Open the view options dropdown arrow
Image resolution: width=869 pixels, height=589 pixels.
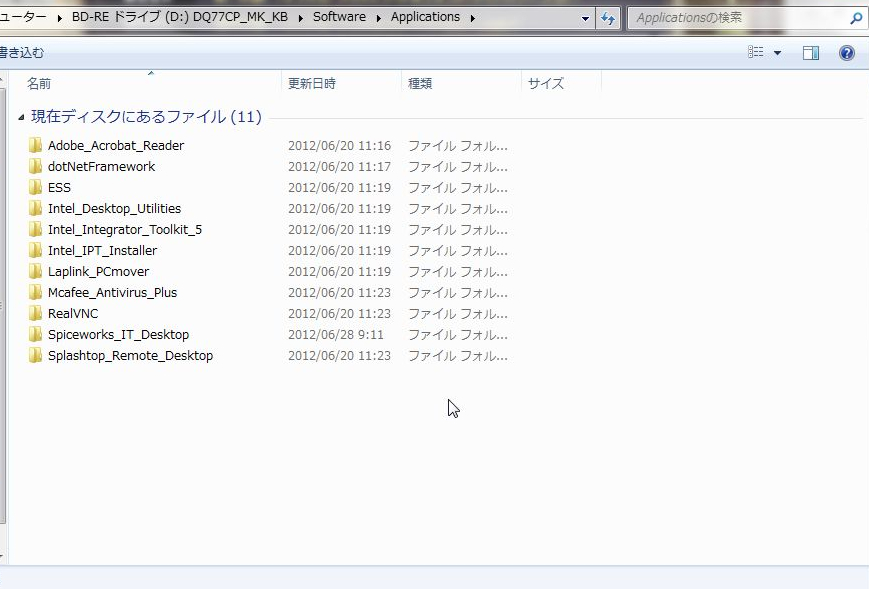[778, 53]
